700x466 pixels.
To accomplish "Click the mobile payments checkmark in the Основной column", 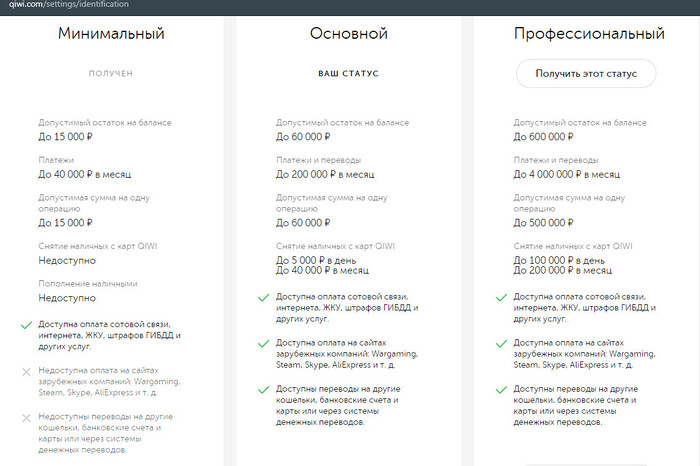I will (262, 297).
